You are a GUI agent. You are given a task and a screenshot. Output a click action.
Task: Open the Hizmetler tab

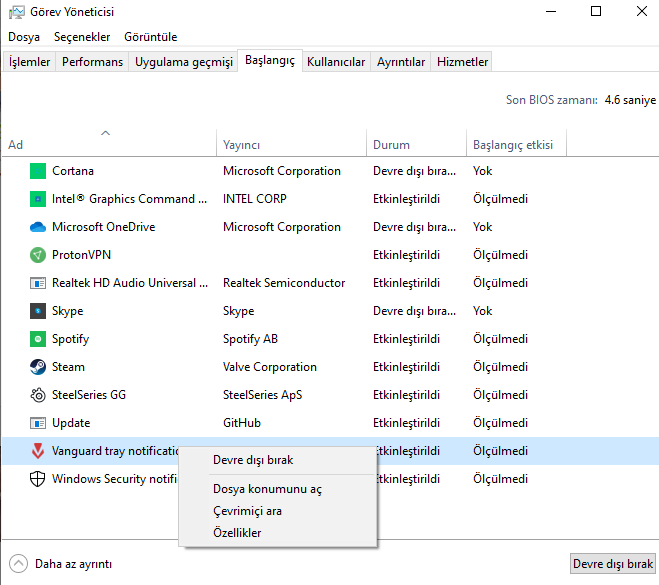(x=462, y=62)
